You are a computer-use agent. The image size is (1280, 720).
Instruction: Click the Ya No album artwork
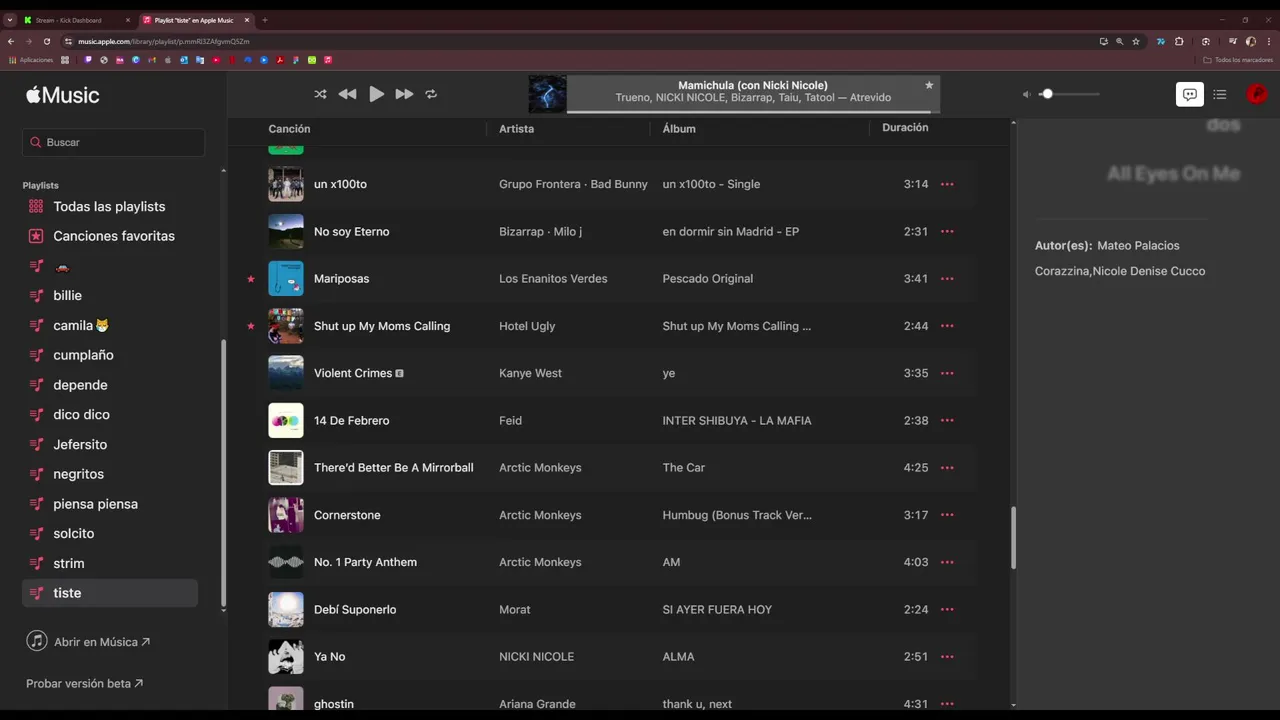click(286, 657)
